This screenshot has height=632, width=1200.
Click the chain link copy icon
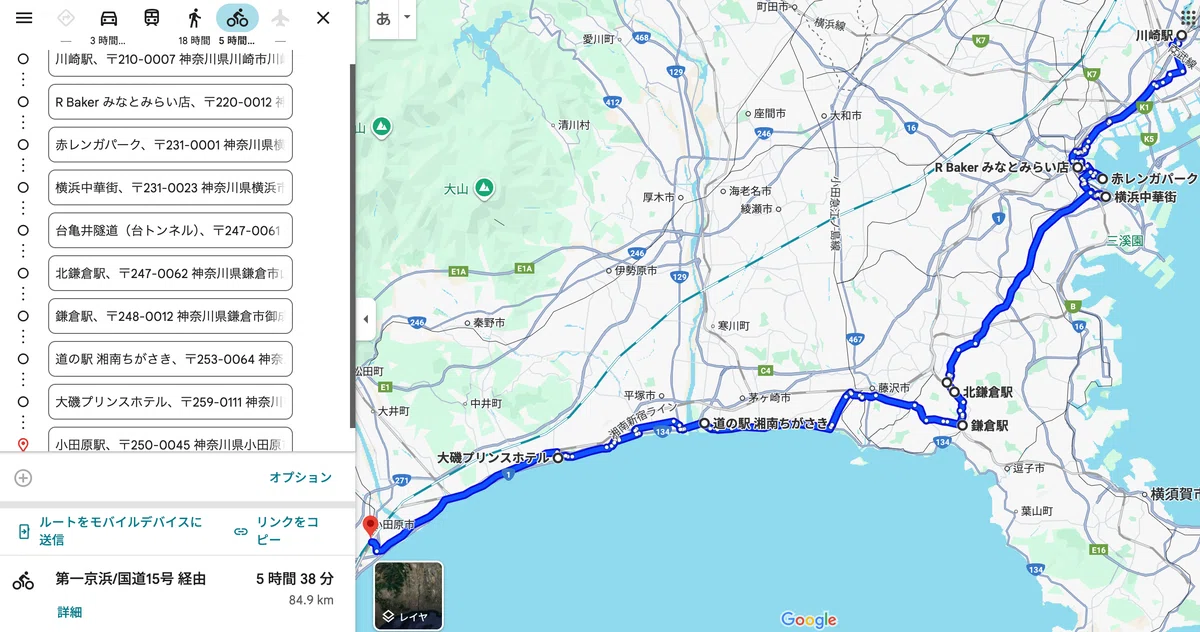240,531
